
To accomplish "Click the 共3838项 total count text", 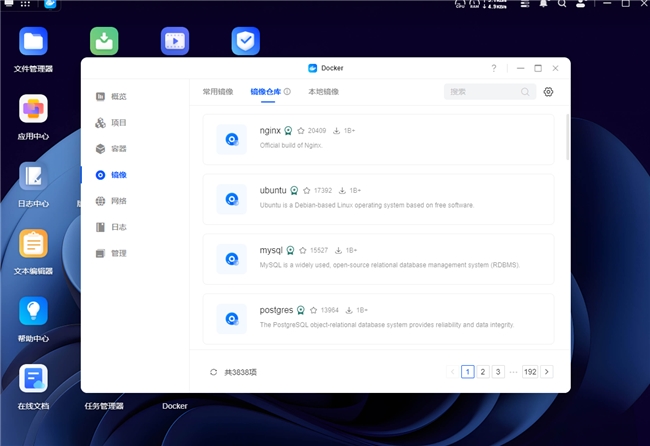I will coord(240,372).
